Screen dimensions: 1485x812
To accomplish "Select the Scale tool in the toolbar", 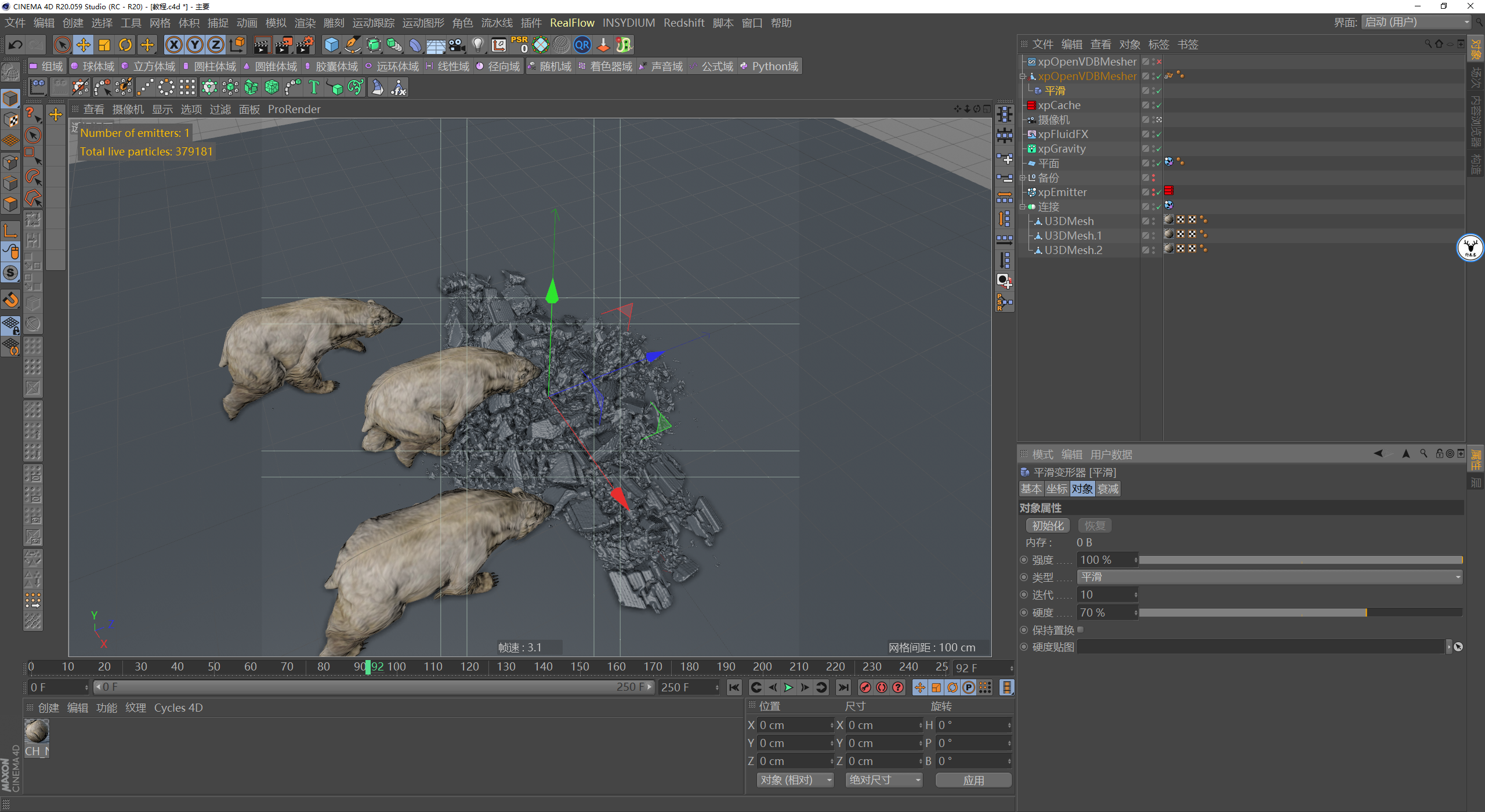I will point(104,45).
